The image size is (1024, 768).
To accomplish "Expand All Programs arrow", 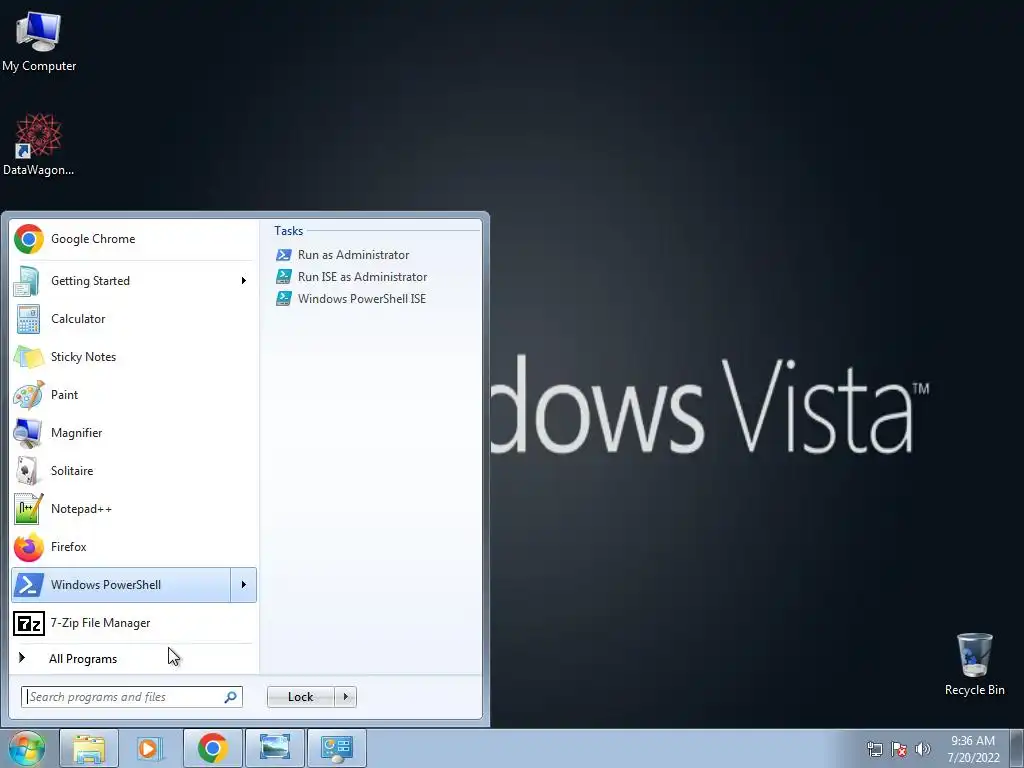I will (x=22, y=658).
